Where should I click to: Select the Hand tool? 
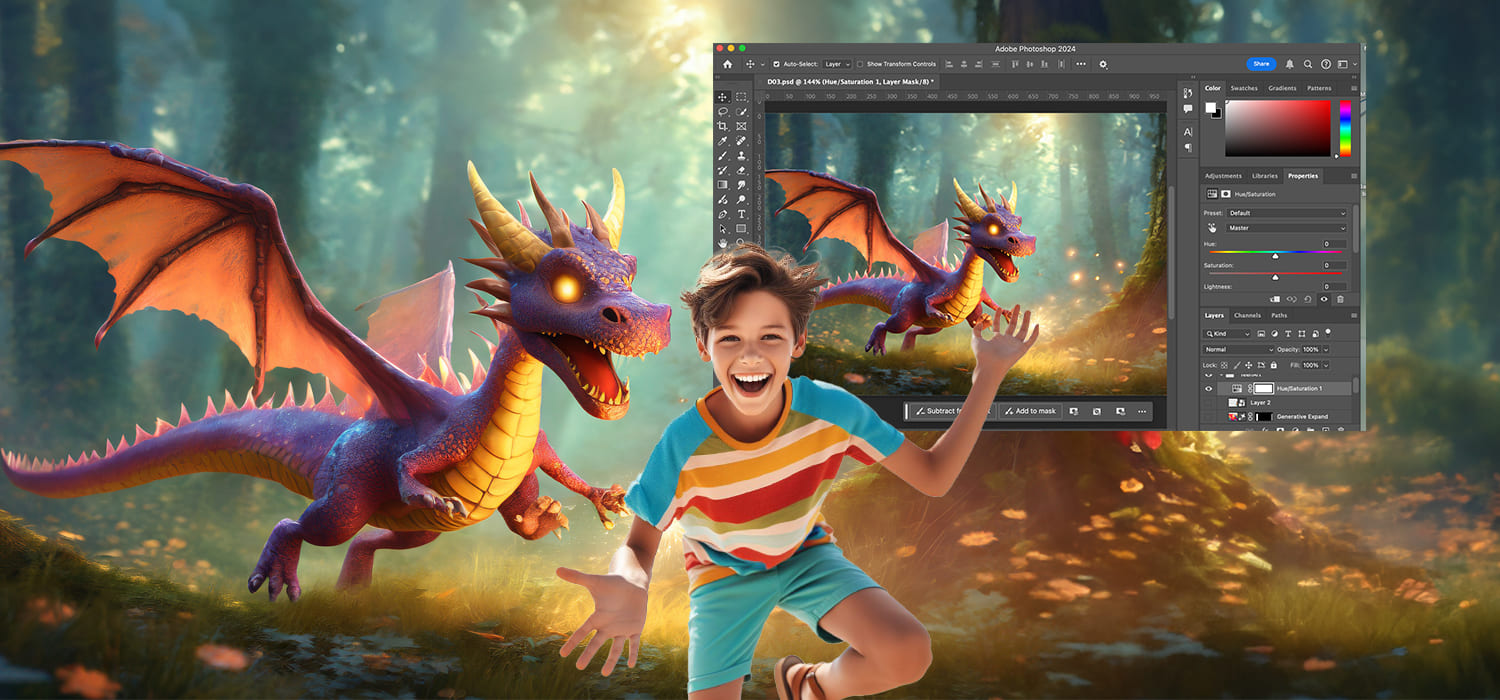coord(722,243)
